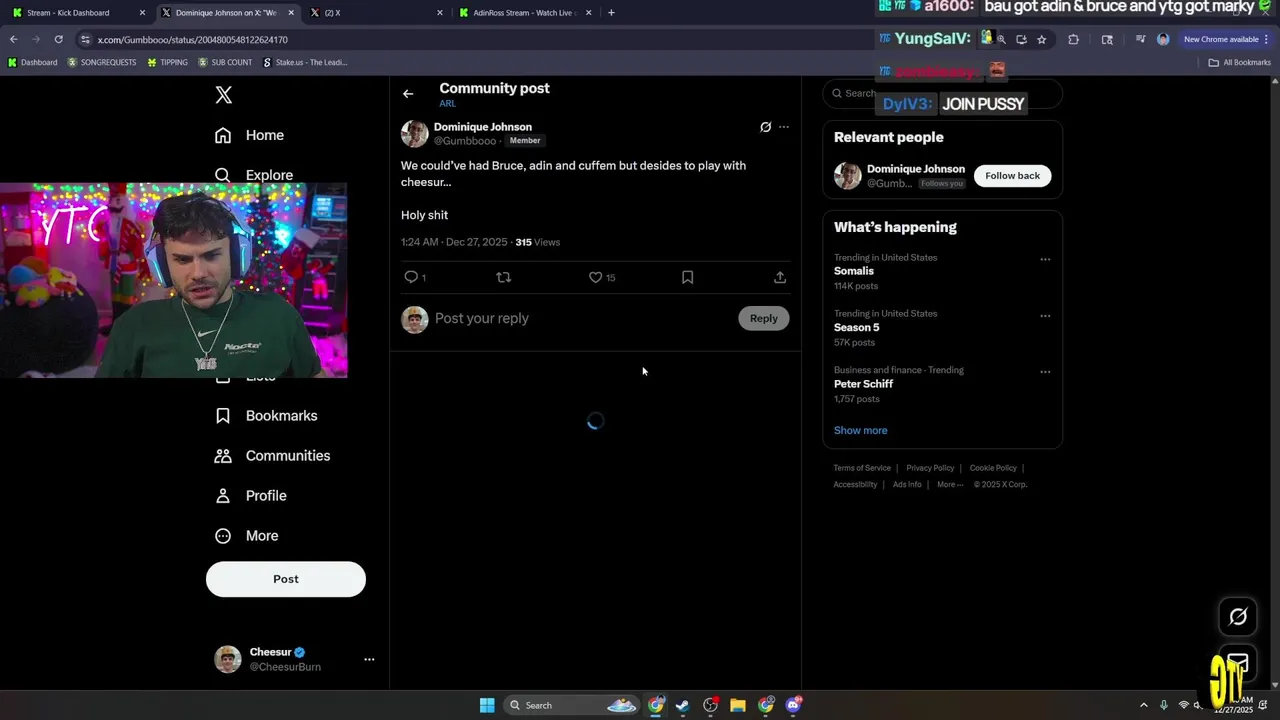Image resolution: width=1280 pixels, height=720 pixels.
Task: Click the X logo in sidebar
Action: tap(224, 95)
